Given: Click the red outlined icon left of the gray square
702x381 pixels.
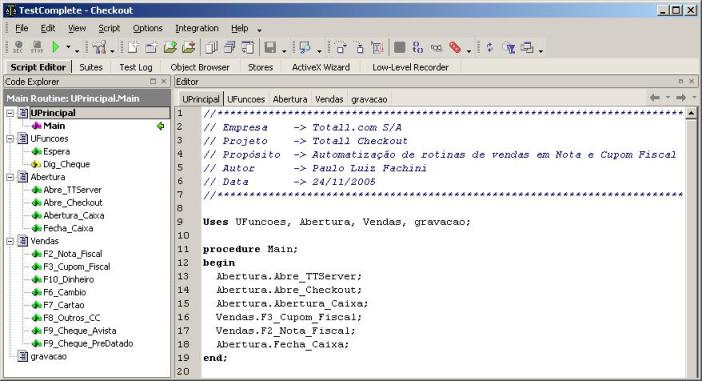Looking at the screenshot, I should coord(377,47).
